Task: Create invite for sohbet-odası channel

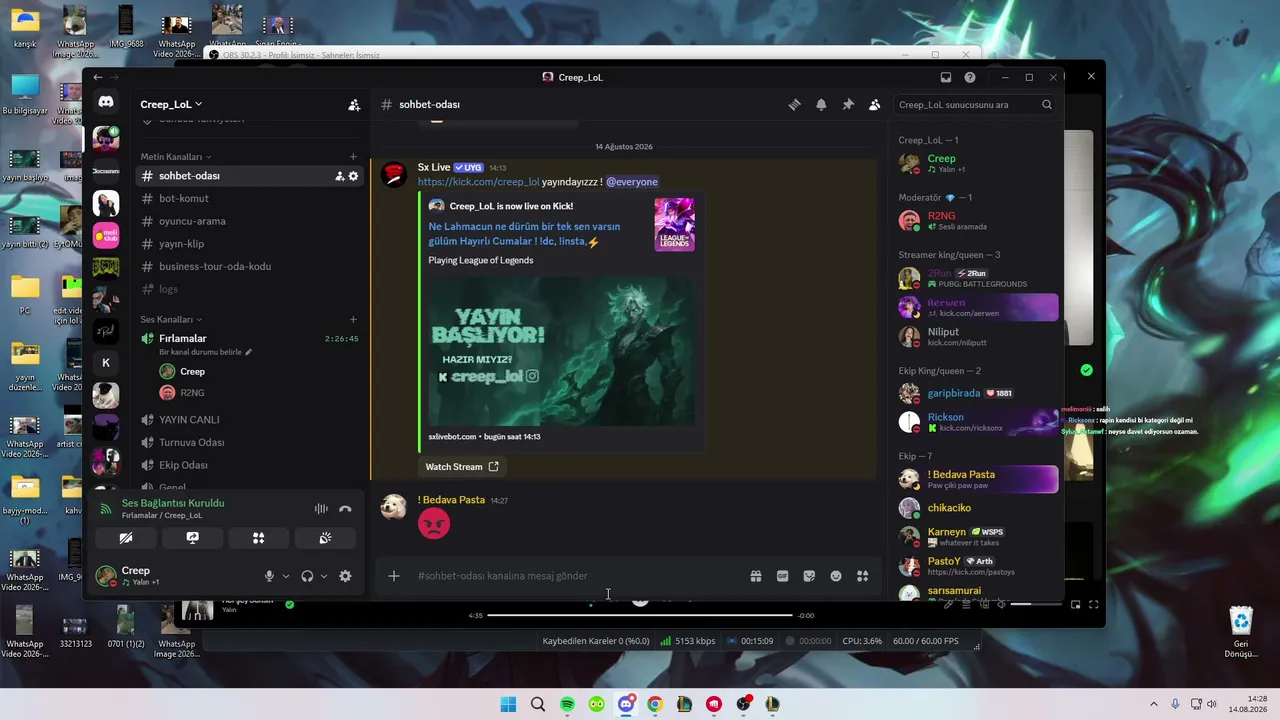Action: coord(339,176)
